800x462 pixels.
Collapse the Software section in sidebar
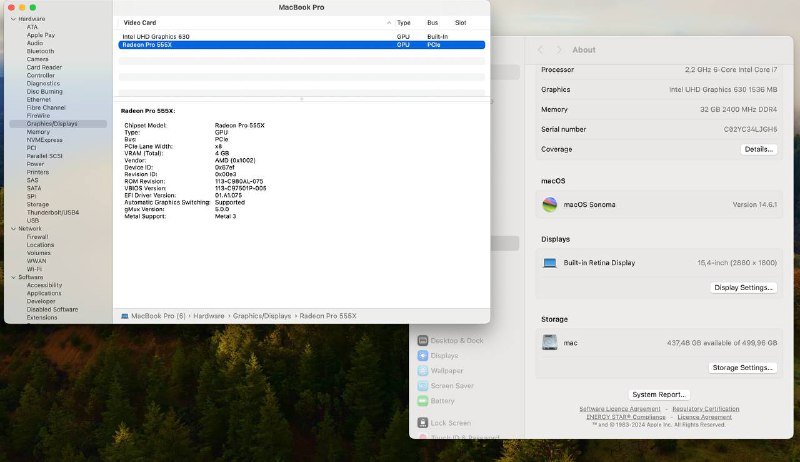(x=13, y=277)
